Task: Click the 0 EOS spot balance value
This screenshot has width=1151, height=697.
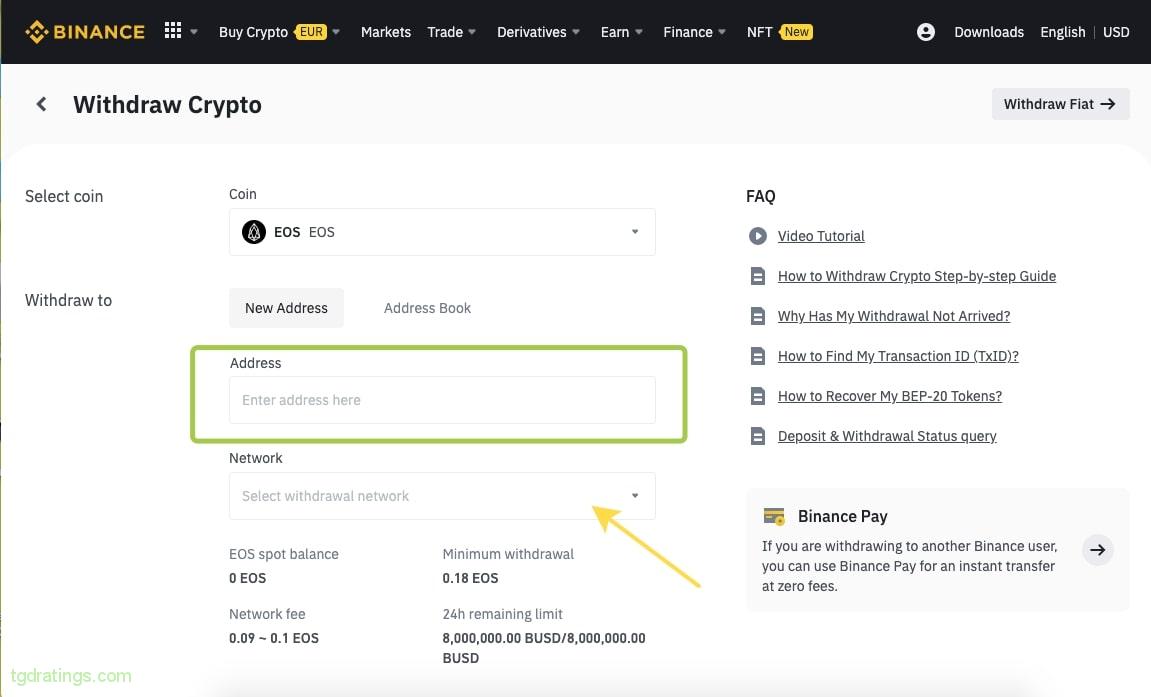Action: point(247,578)
